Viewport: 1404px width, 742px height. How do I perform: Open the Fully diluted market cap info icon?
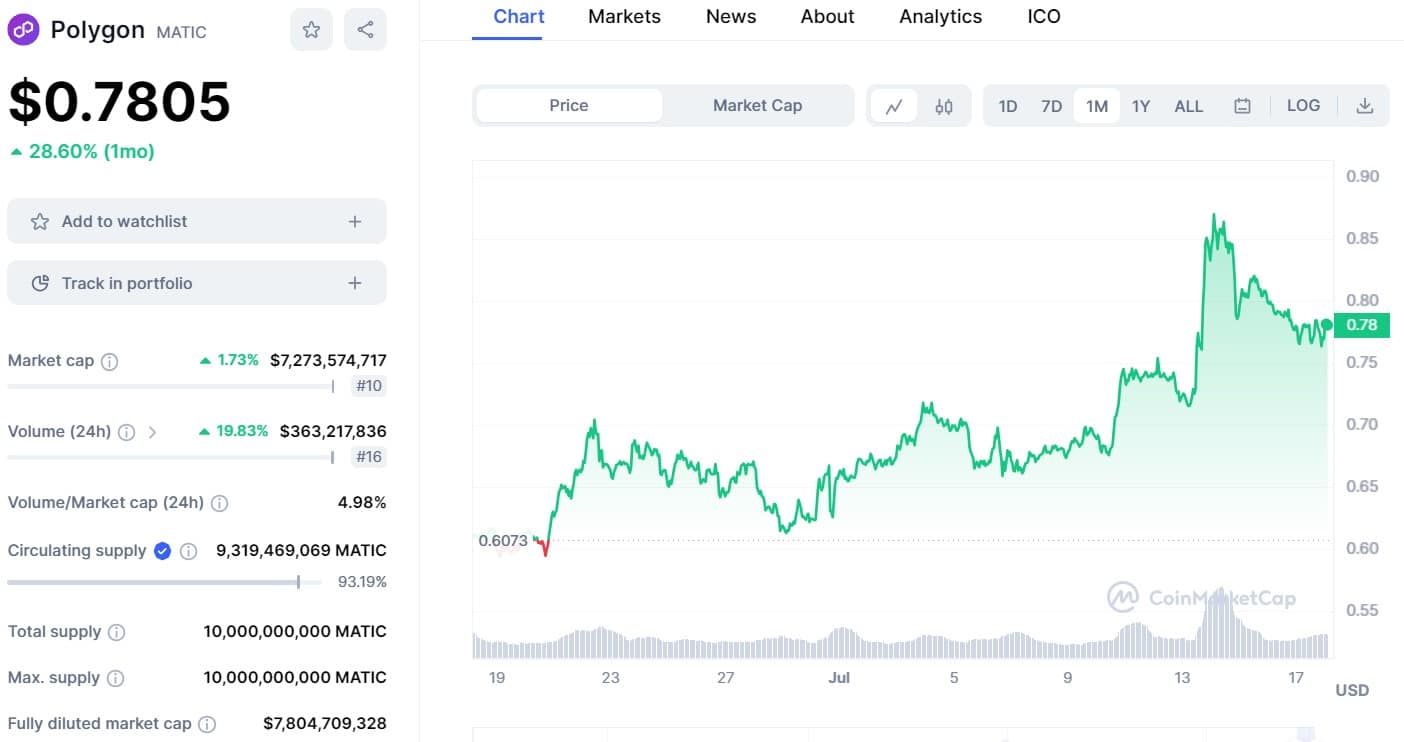tap(207, 724)
